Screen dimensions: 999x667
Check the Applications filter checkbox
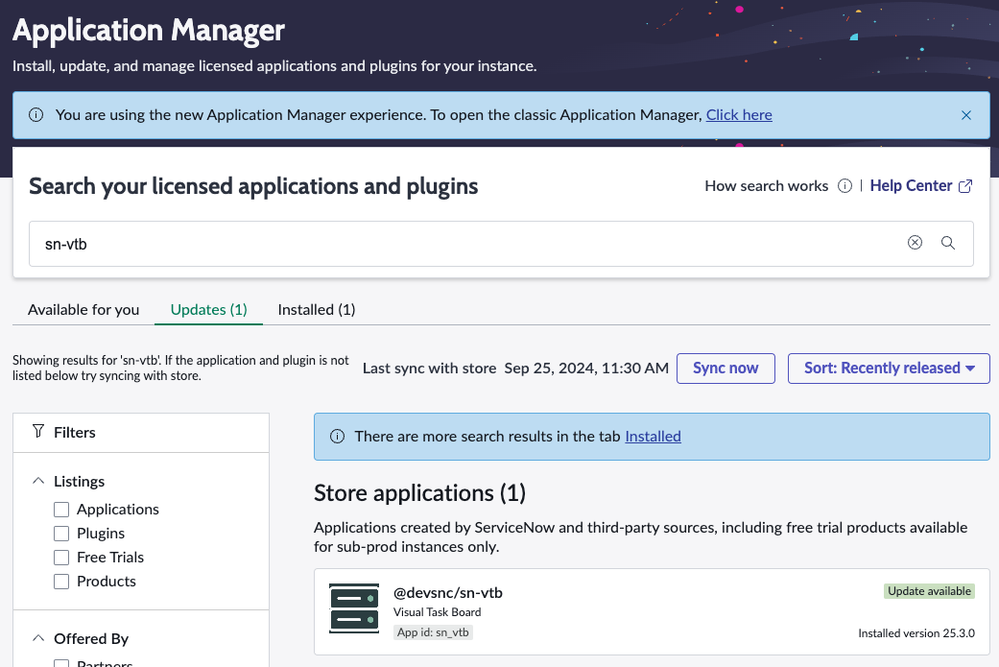pyautogui.click(x=61, y=509)
